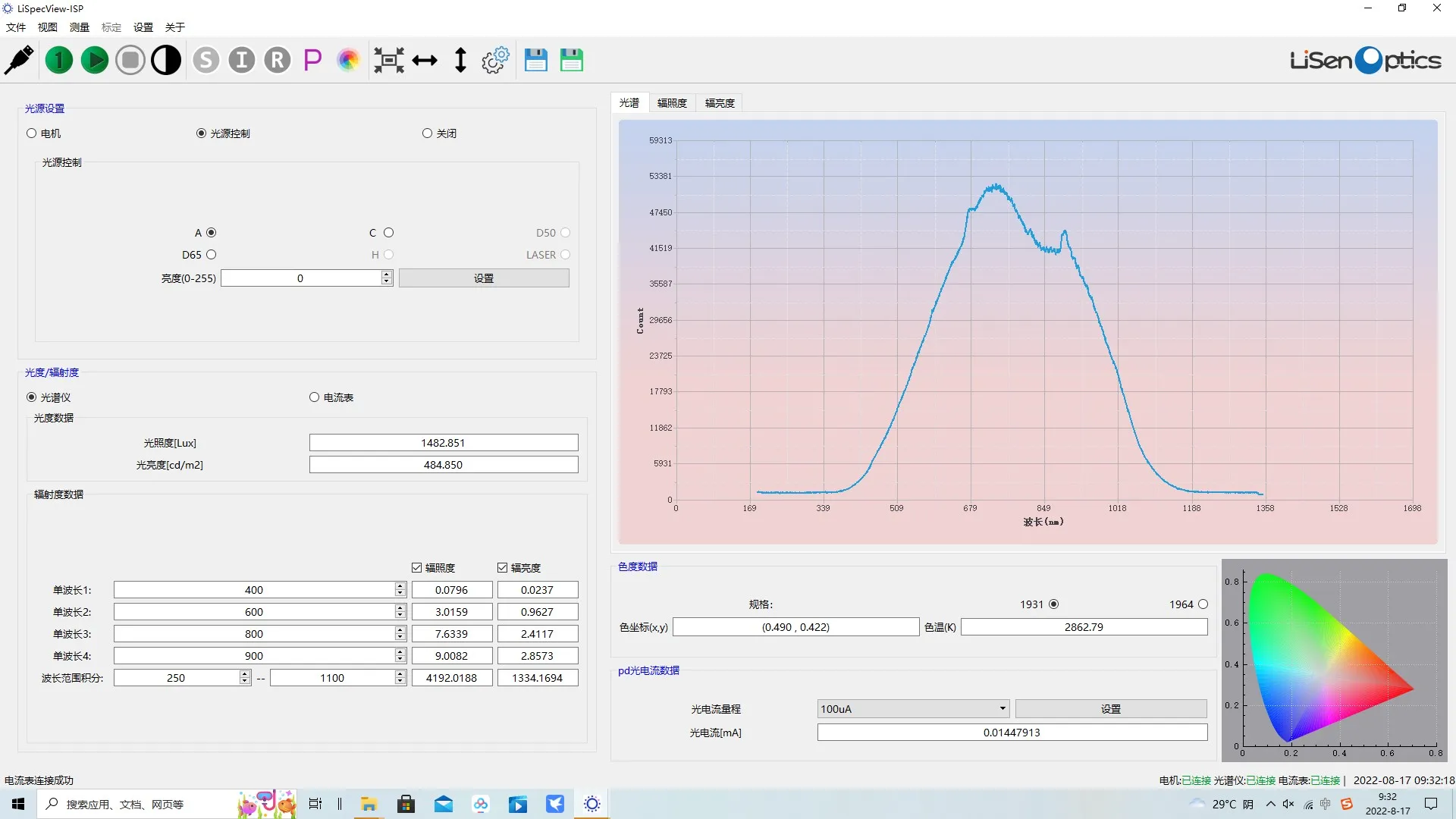
Task: Click the blue floppy save icon
Action: [536, 60]
